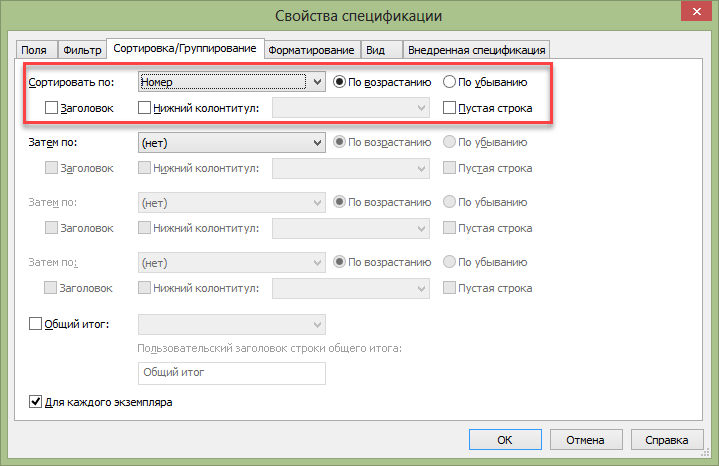Viewport: 719px width, 466px height.
Task: Click the Отмена button
Action: 586,440
